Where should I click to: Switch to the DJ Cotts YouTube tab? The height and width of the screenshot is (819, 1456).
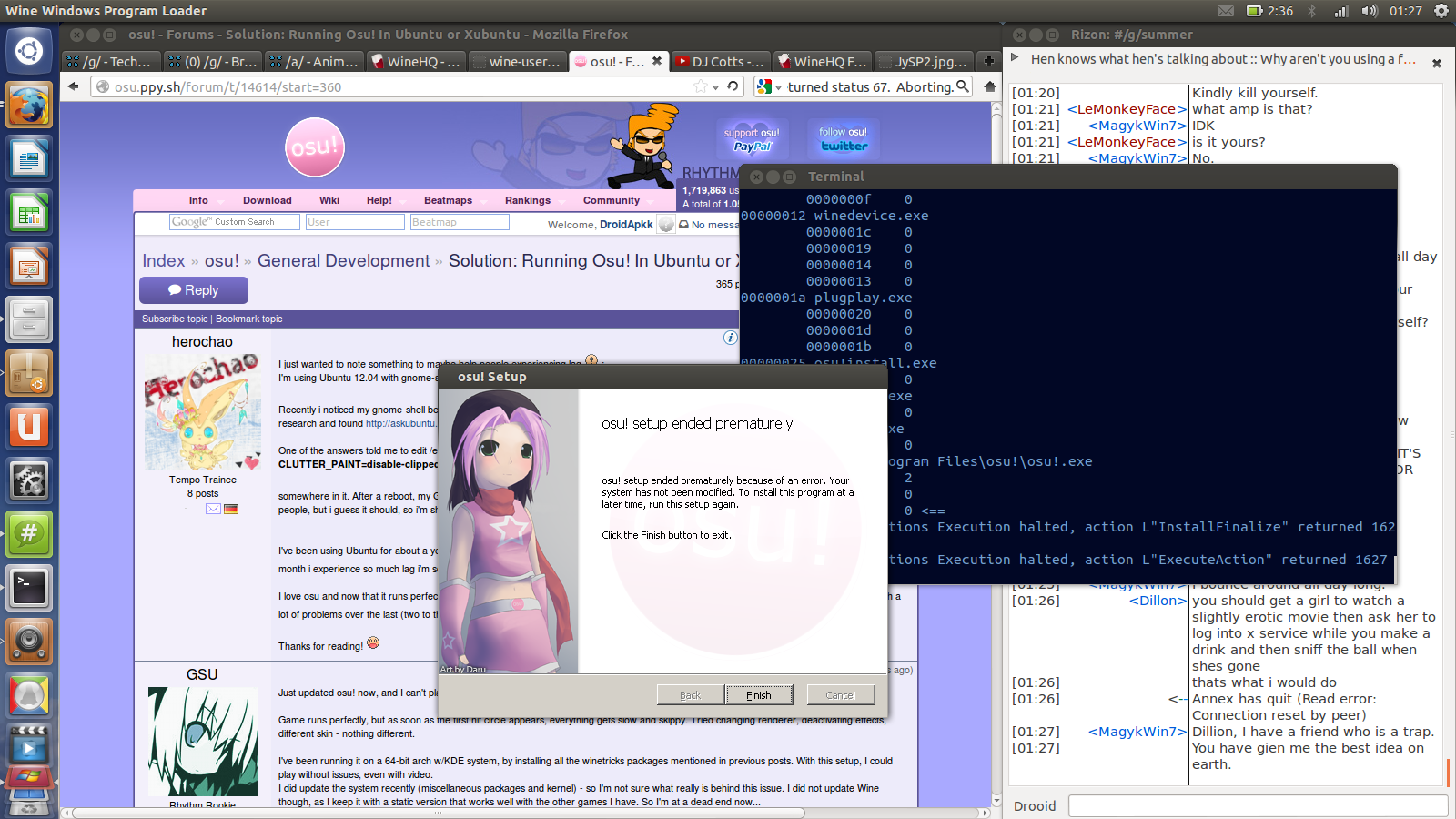[x=722, y=61]
